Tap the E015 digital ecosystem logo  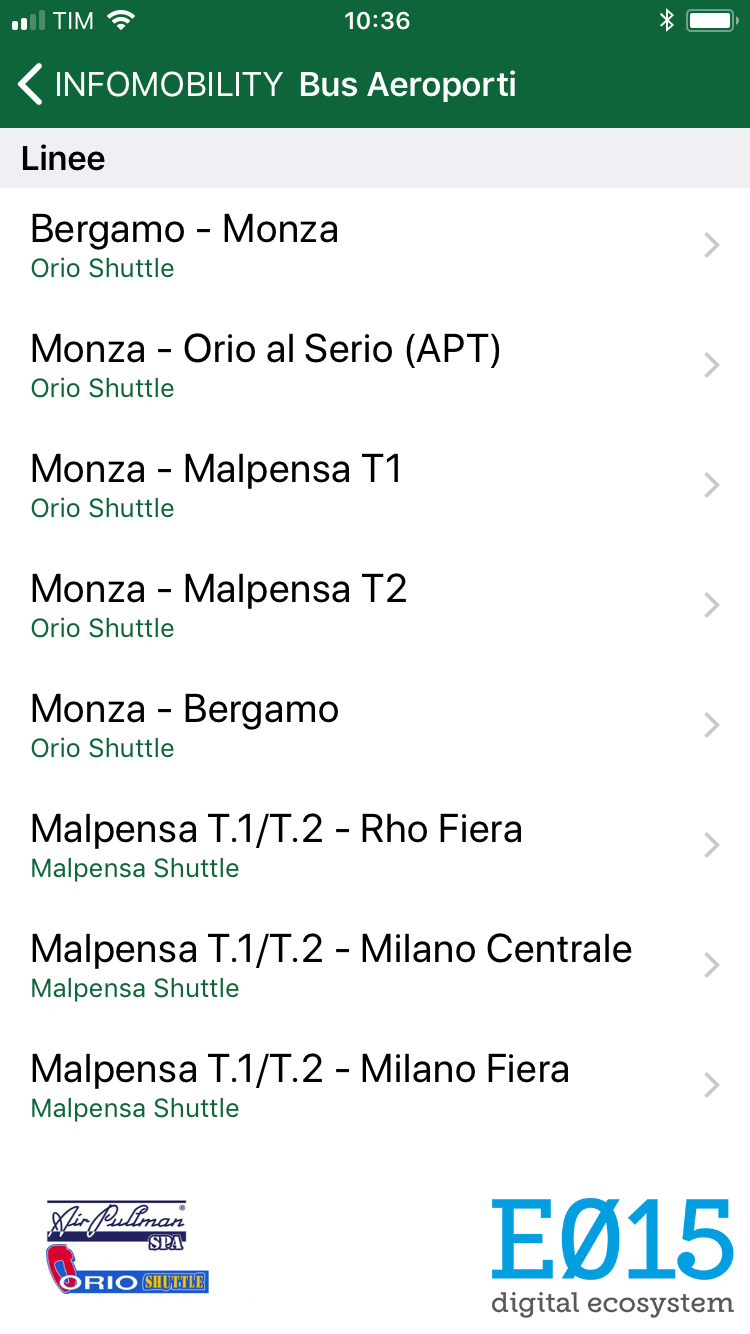(x=612, y=1256)
